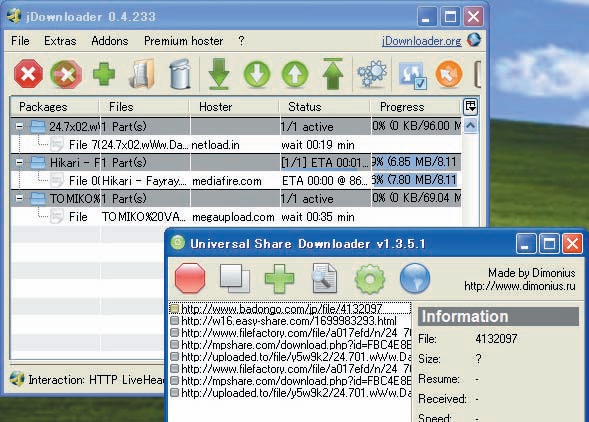Toggle checkbox for the w16.easy-share.com link
The width and height of the screenshot is (589, 422).
pyautogui.click(x=174, y=321)
